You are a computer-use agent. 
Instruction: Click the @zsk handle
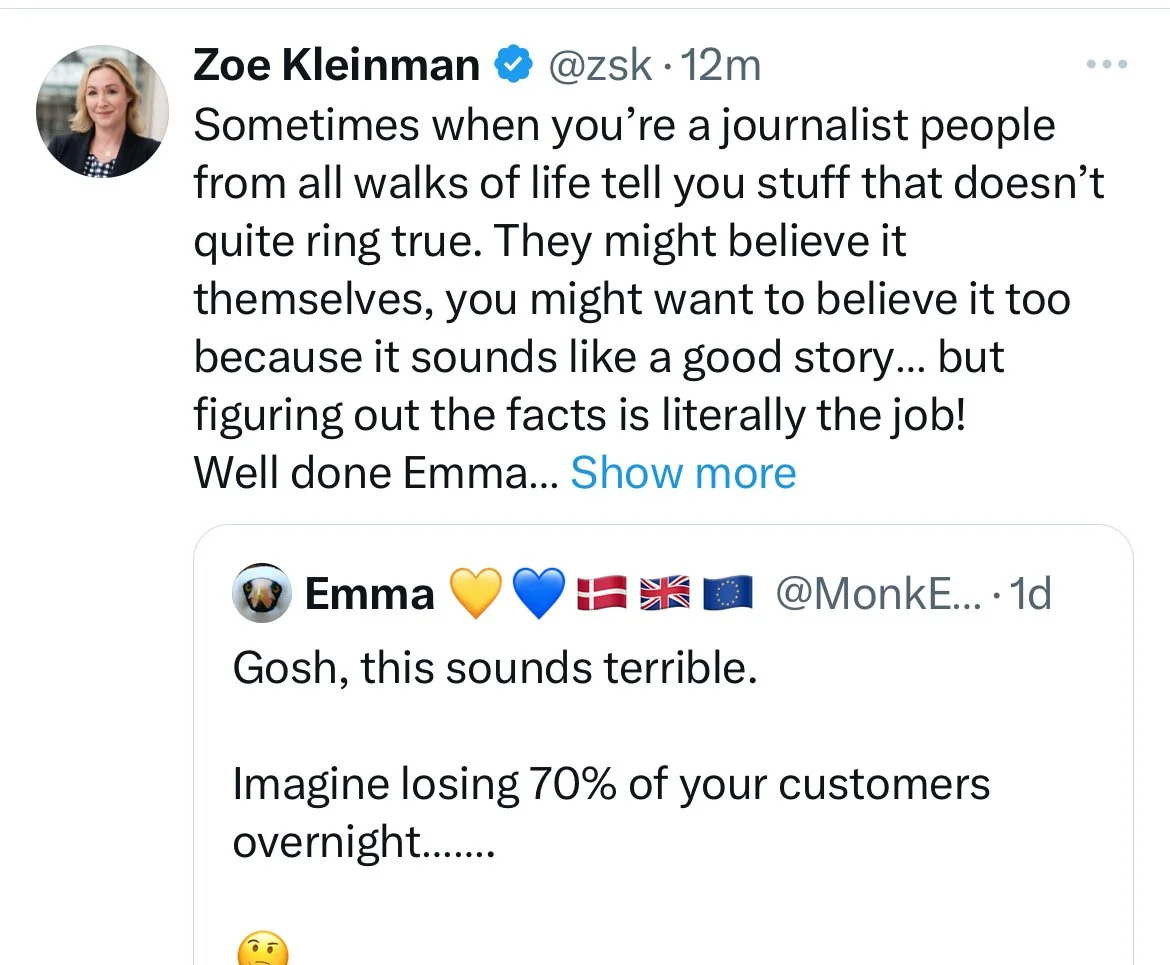click(596, 66)
